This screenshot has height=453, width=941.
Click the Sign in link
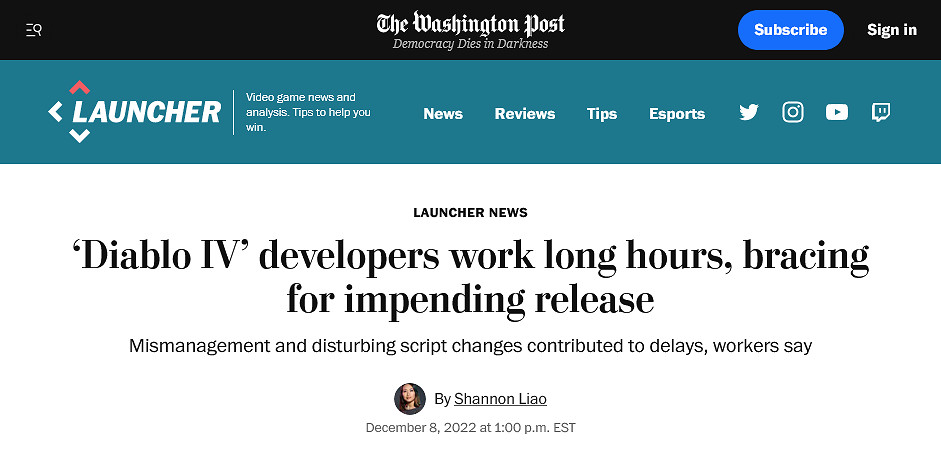pyautogui.click(x=892, y=30)
